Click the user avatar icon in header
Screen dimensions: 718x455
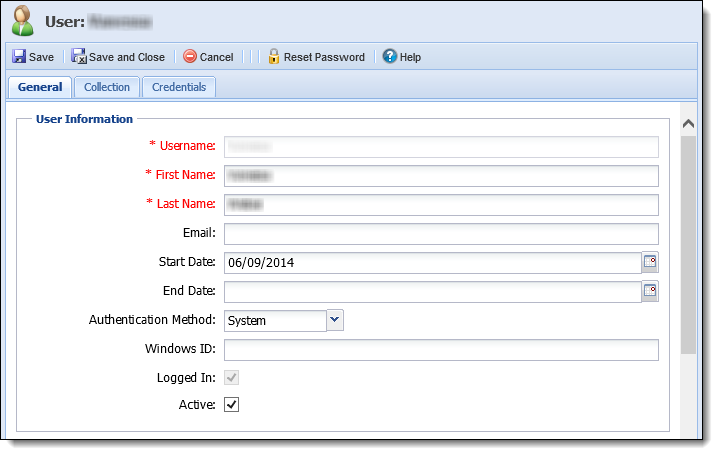[x=22, y=21]
